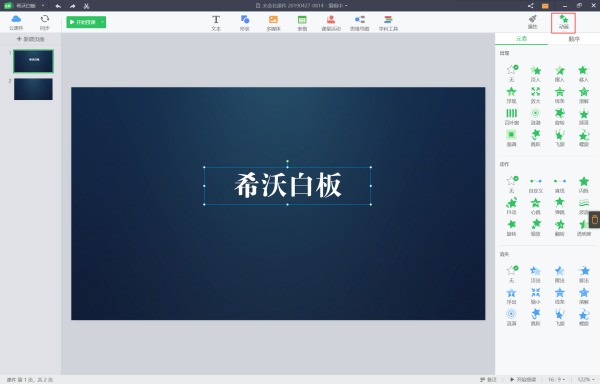Apply 百叶窗 blinds entrance animation

(x=511, y=117)
